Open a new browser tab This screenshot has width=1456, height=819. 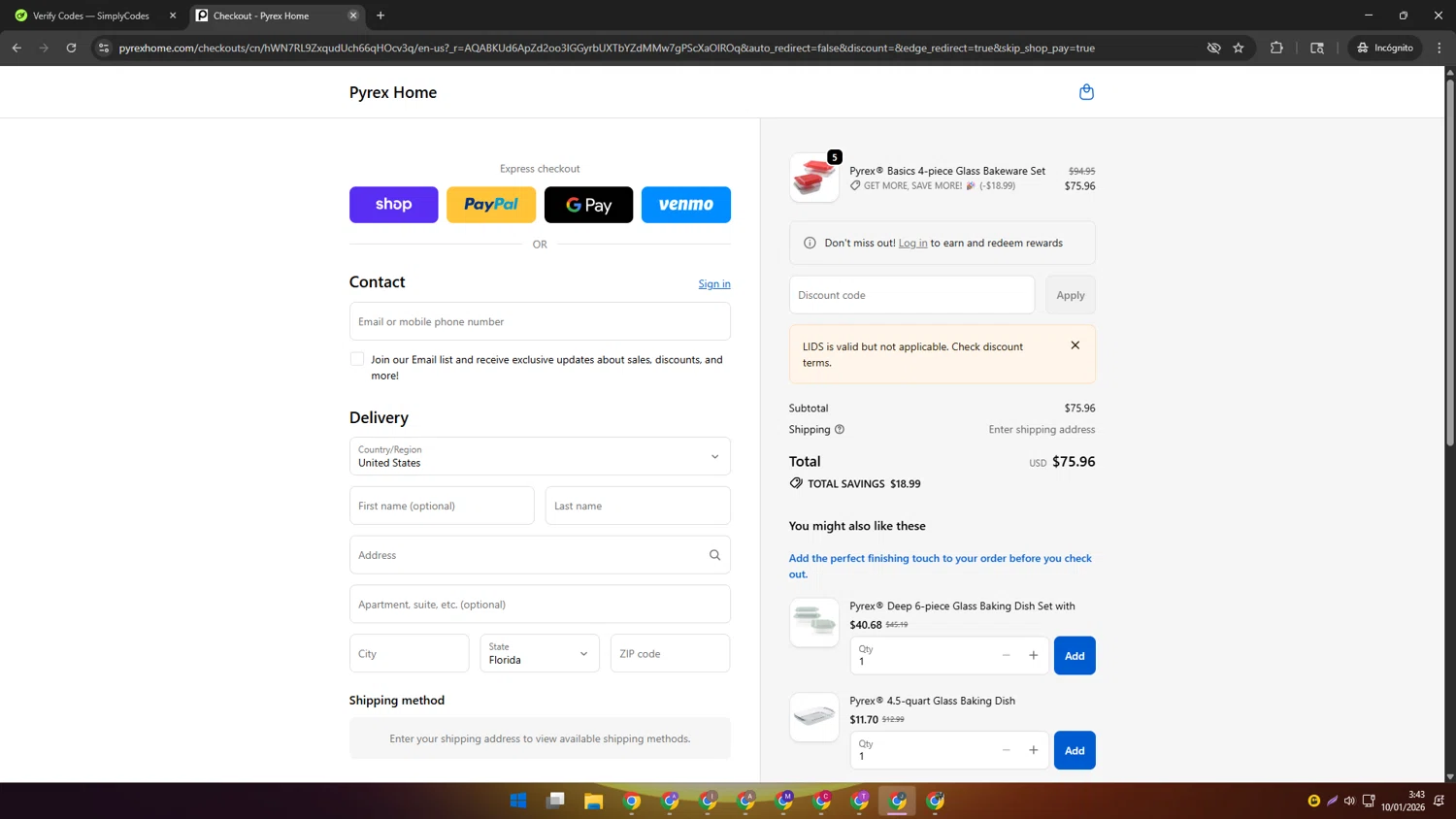pyautogui.click(x=381, y=16)
